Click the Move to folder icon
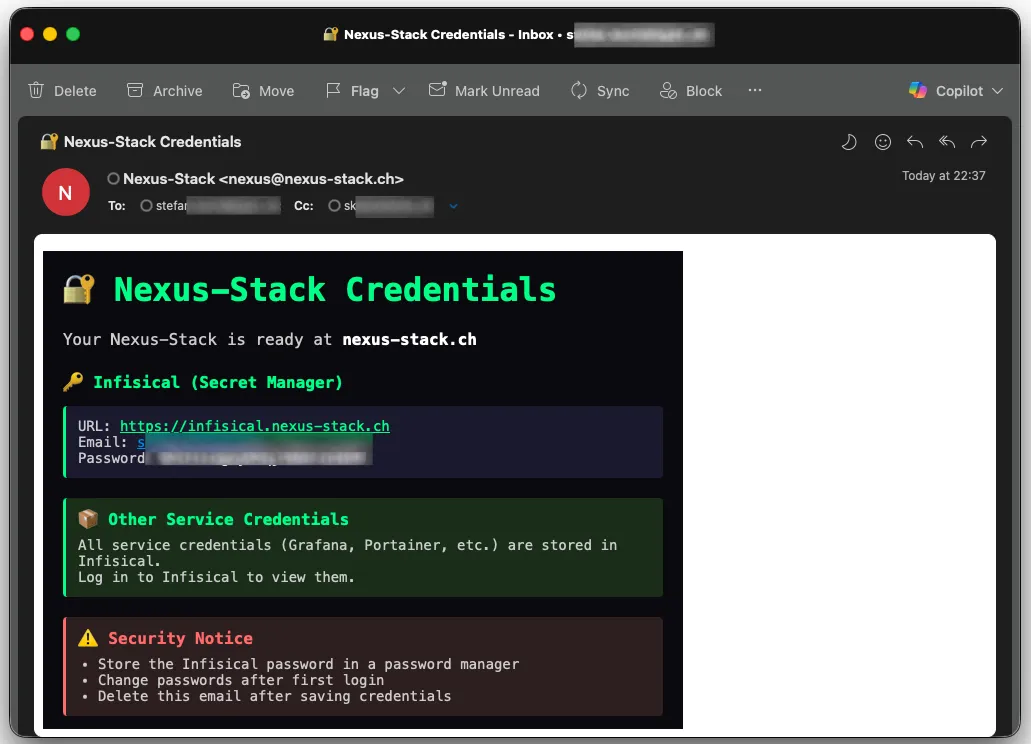Image resolution: width=1031 pixels, height=744 pixels. tap(241, 91)
